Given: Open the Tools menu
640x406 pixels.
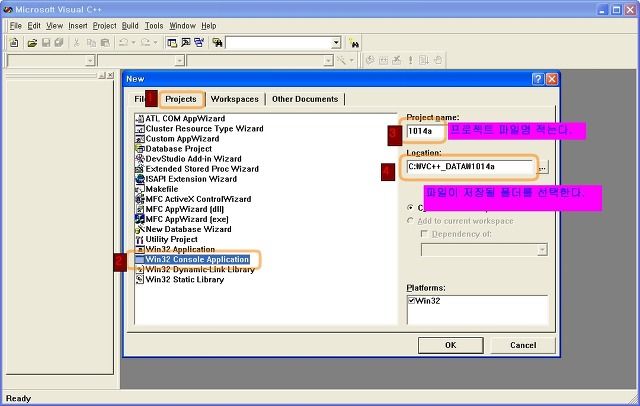Looking at the screenshot, I should (154, 26).
